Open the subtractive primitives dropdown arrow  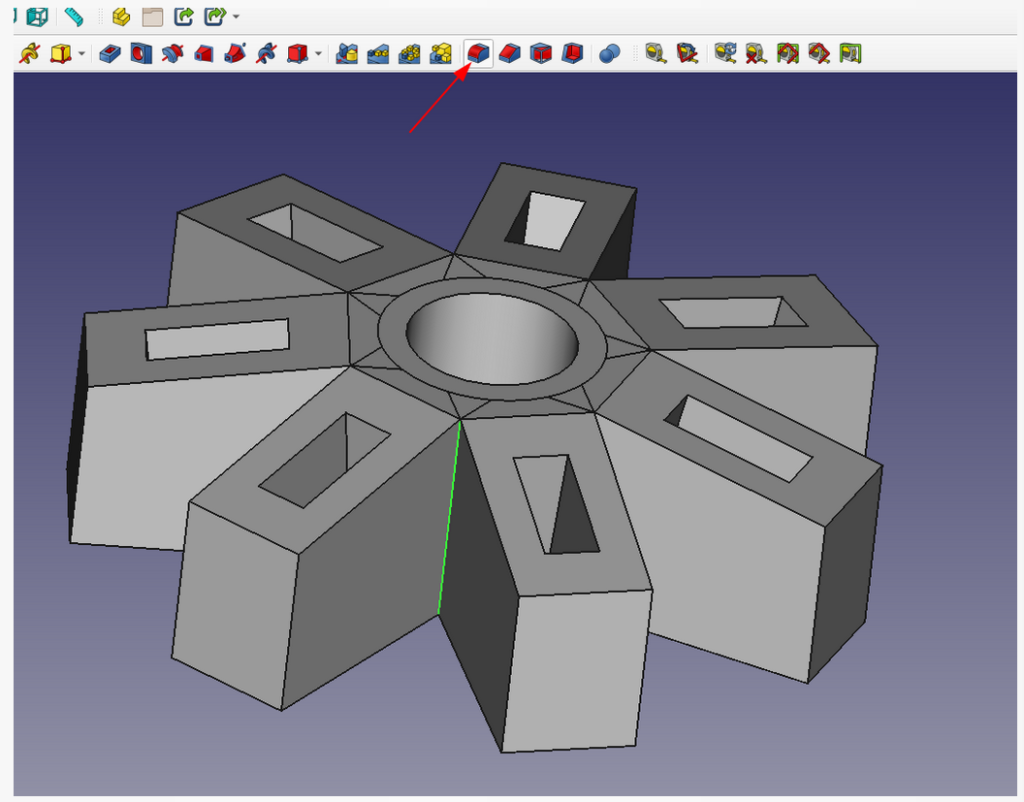click(x=318, y=54)
